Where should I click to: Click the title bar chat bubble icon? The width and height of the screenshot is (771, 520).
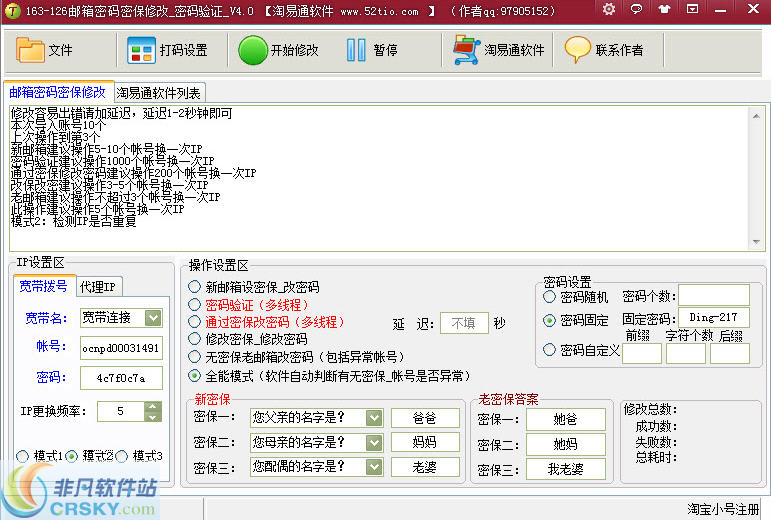(636, 9)
